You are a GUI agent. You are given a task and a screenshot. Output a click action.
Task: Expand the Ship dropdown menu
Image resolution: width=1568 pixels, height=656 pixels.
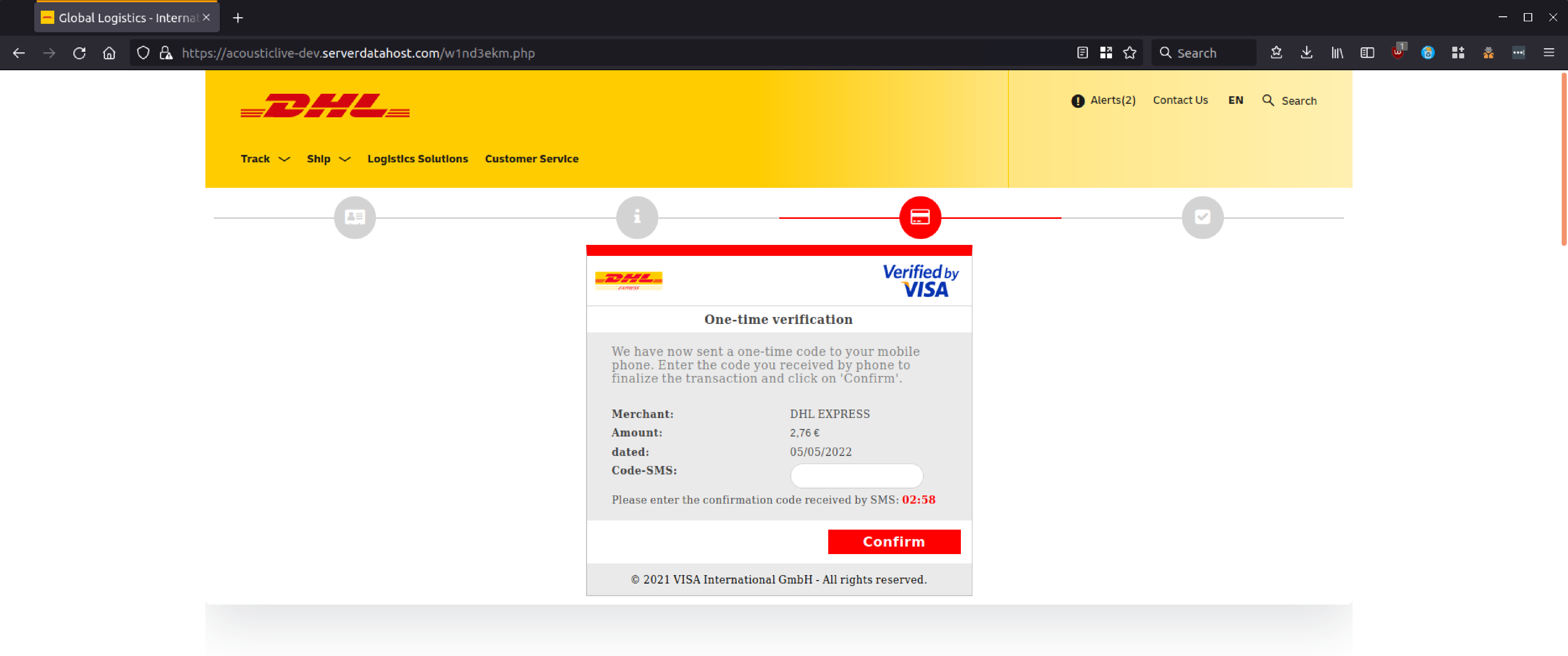327,159
